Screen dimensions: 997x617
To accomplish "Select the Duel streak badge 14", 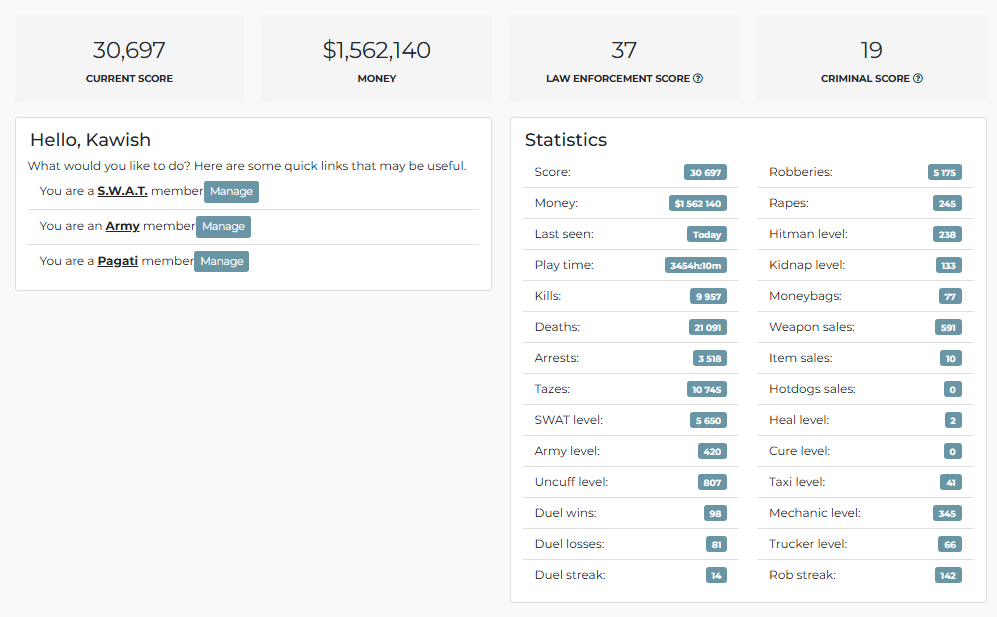I will tap(716, 576).
